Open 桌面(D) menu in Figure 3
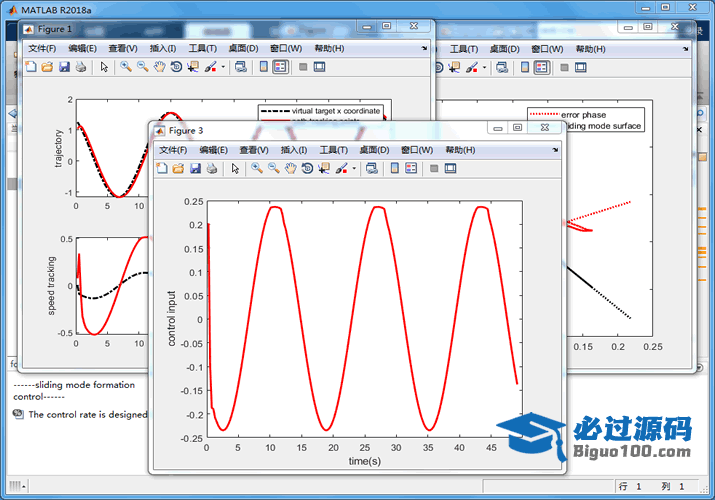Viewport: 715px width, 500px height. pyautogui.click(x=374, y=150)
